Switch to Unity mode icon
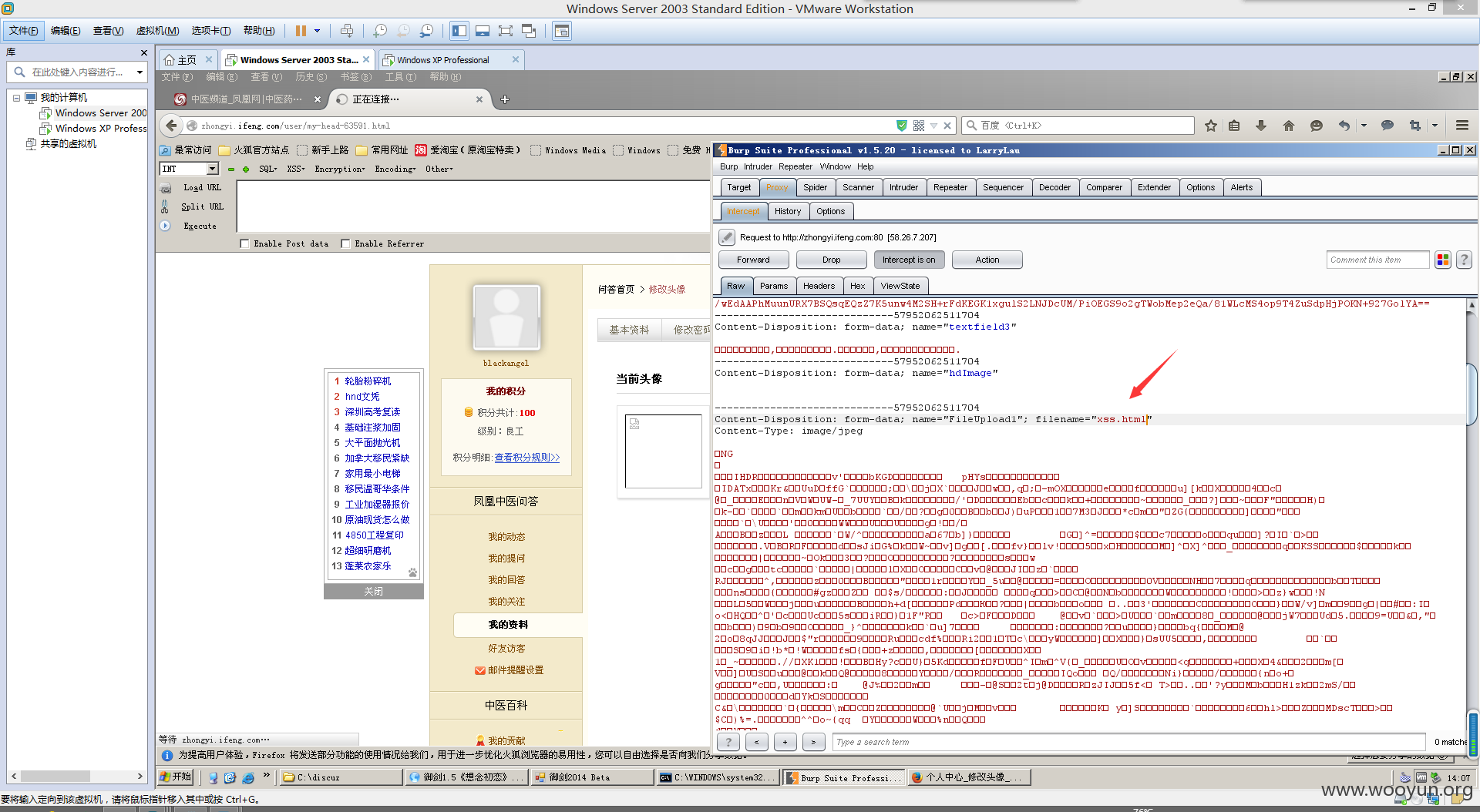 (x=529, y=31)
